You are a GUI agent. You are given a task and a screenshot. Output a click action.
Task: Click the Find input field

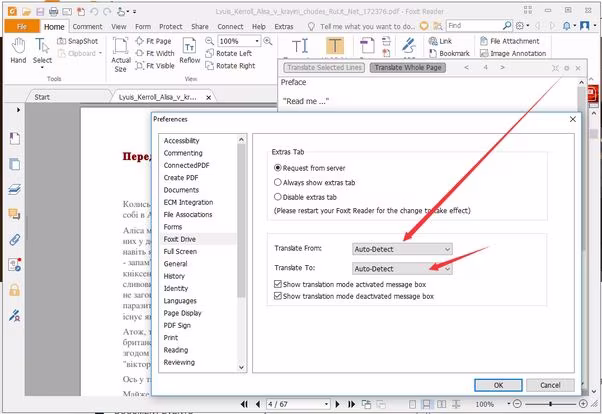tap(474, 26)
